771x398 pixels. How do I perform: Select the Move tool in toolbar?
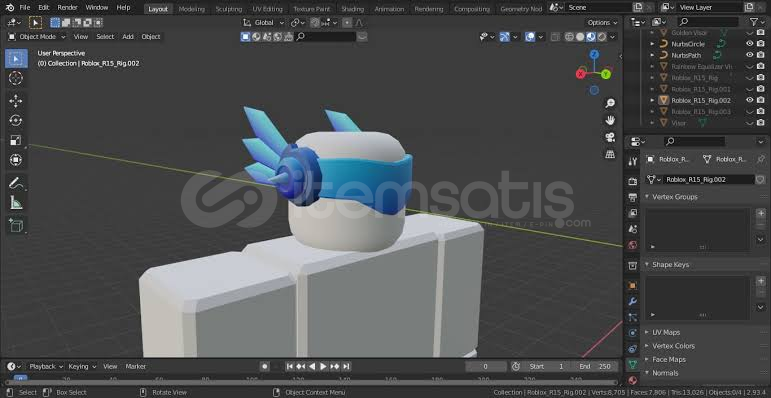(x=16, y=101)
